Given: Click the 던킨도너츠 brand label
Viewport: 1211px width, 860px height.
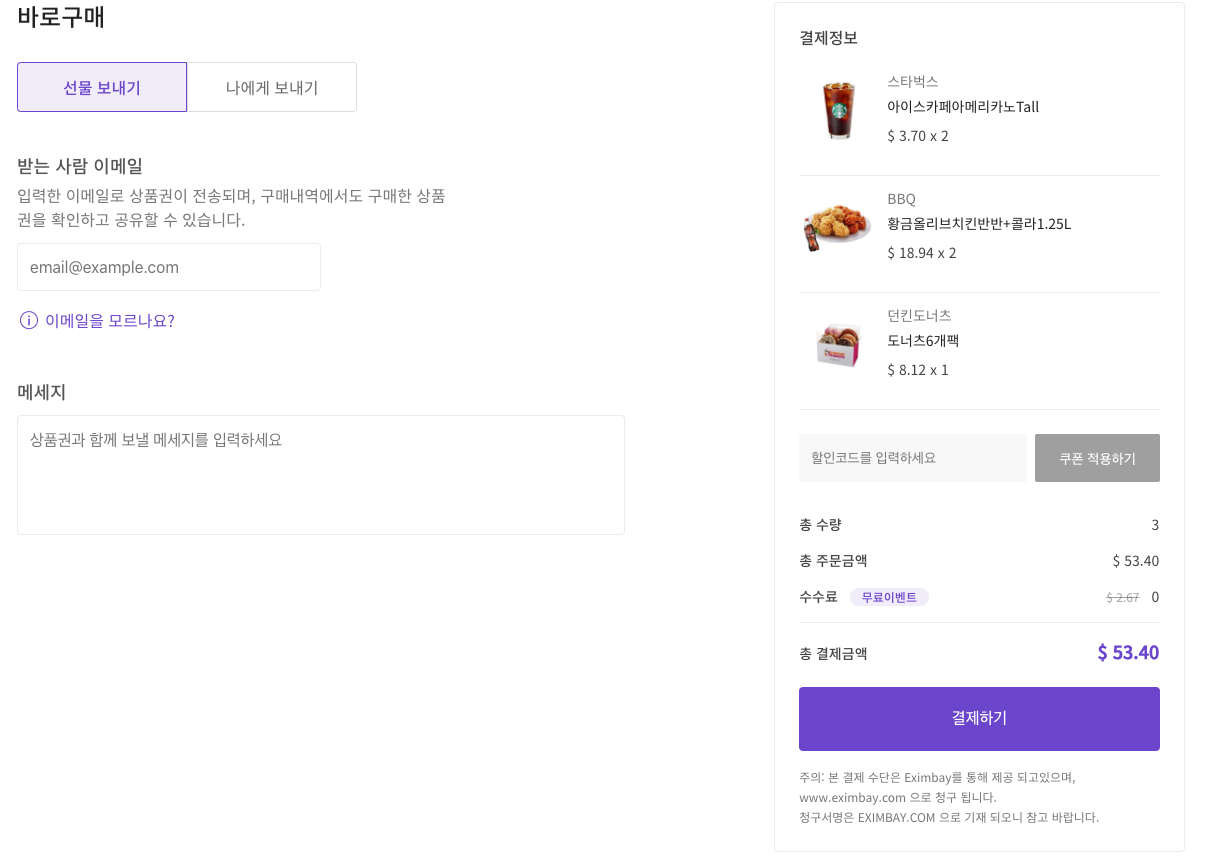Looking at the screenshot, I should point(919,316).
